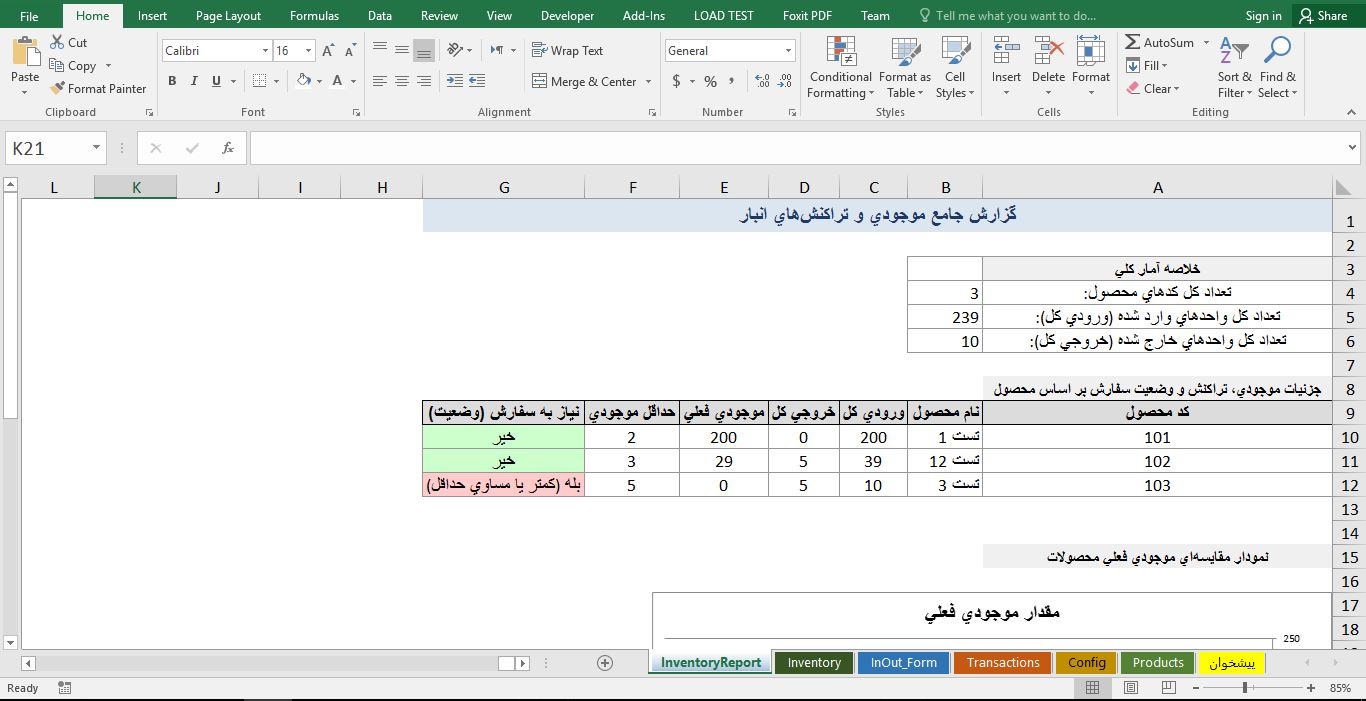Screen dimensions: 1366x701
Task: Open the Transactions sheet tab
Action: (x=1002, y=662)
